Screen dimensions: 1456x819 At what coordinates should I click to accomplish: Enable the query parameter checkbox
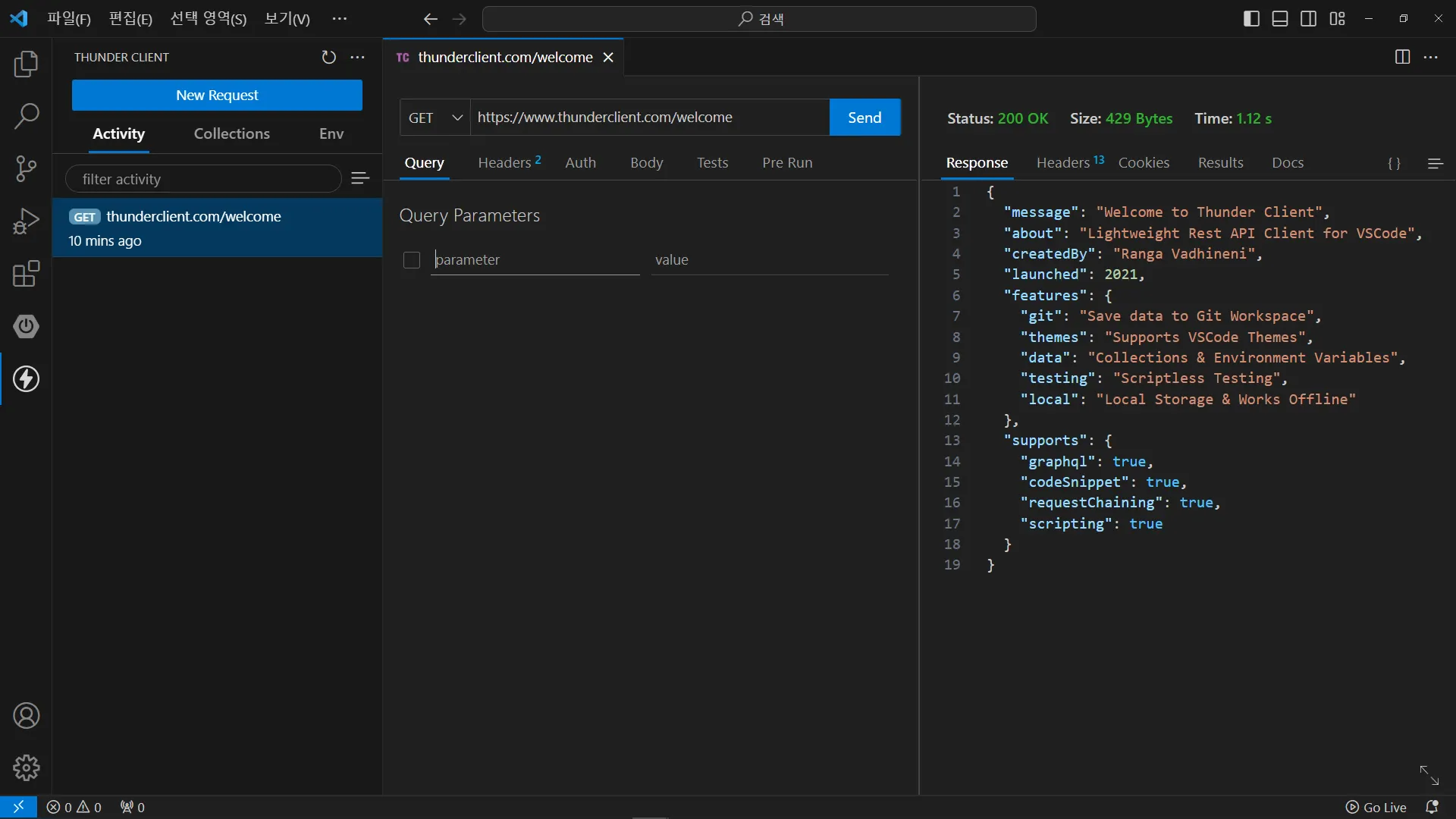tap(412, 260)
